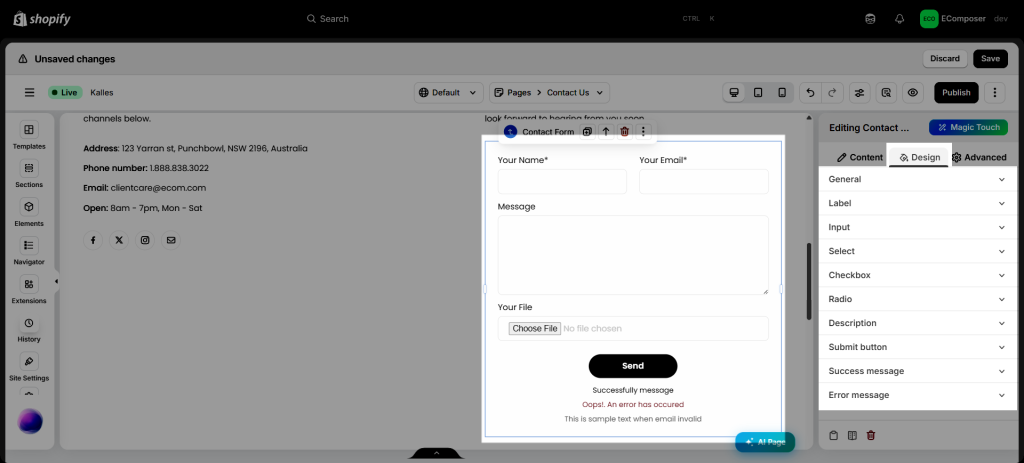Viewport: 1024px width, 463px height.
Task: Switch to the Advanced tab
Action: coord(978,157)
